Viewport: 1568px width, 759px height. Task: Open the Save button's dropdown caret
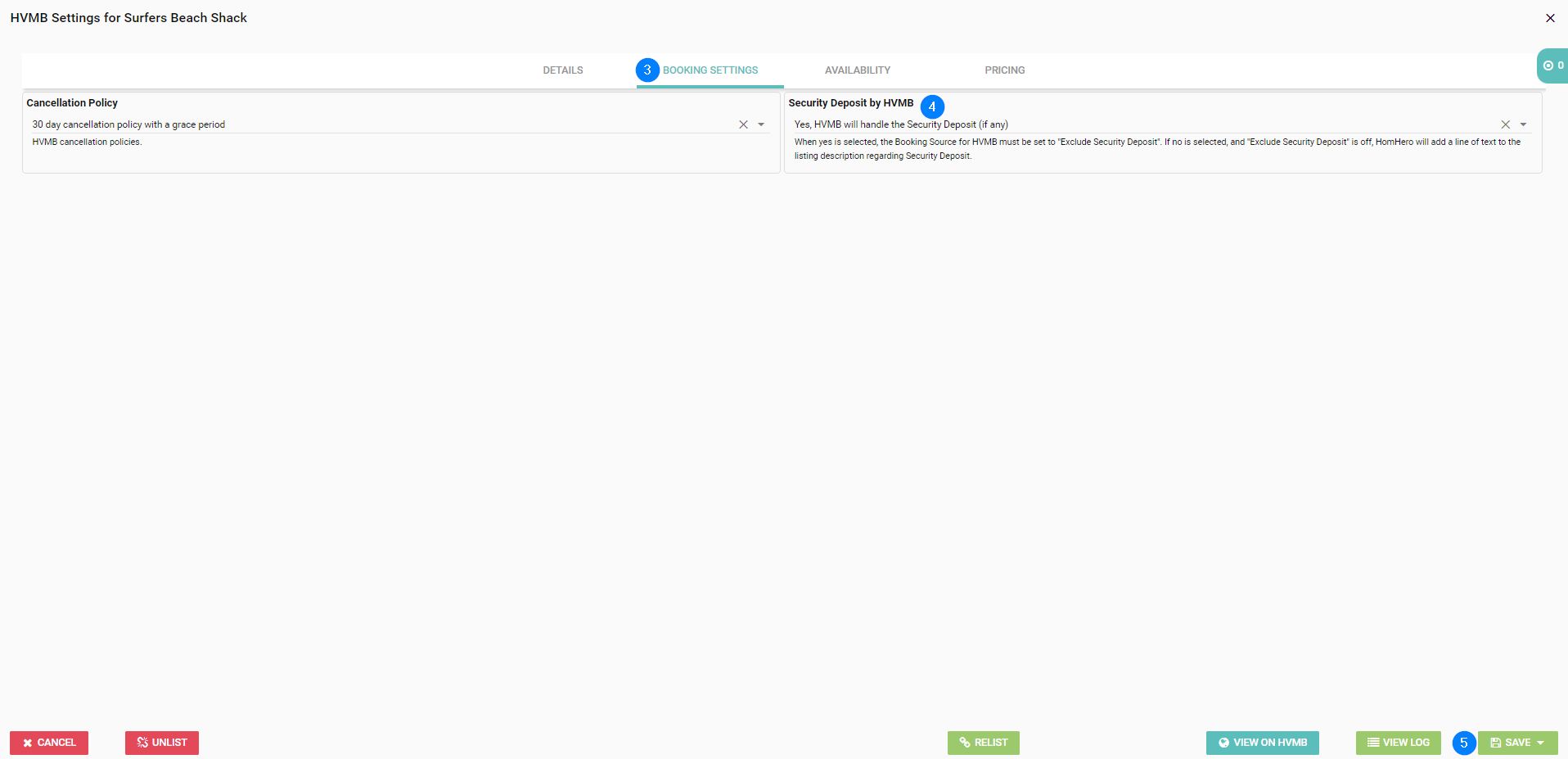[x=1541, y=743]
